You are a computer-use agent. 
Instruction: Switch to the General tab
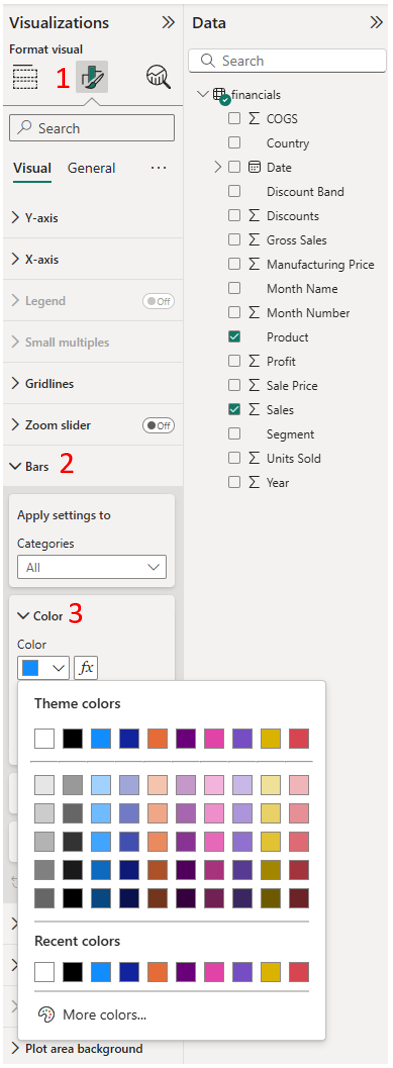point(91,168)
